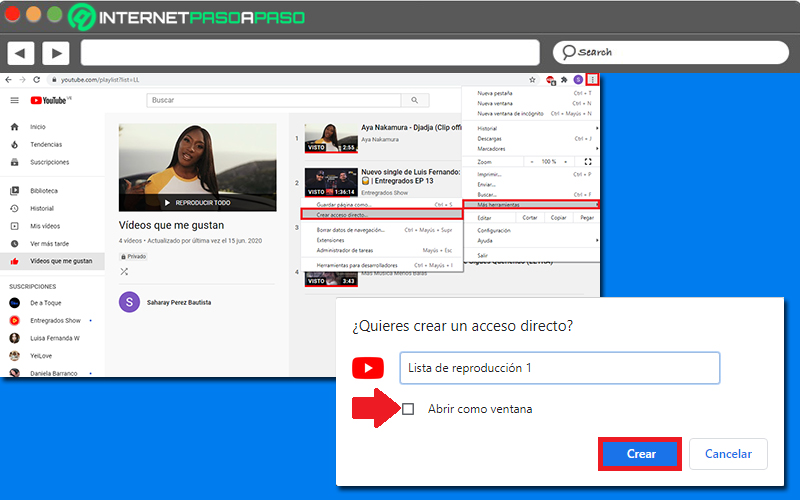This screenshot has height=500, width=800.
Task: Open the purple Chrome profile avatar
Action: [x=578, y=80]
